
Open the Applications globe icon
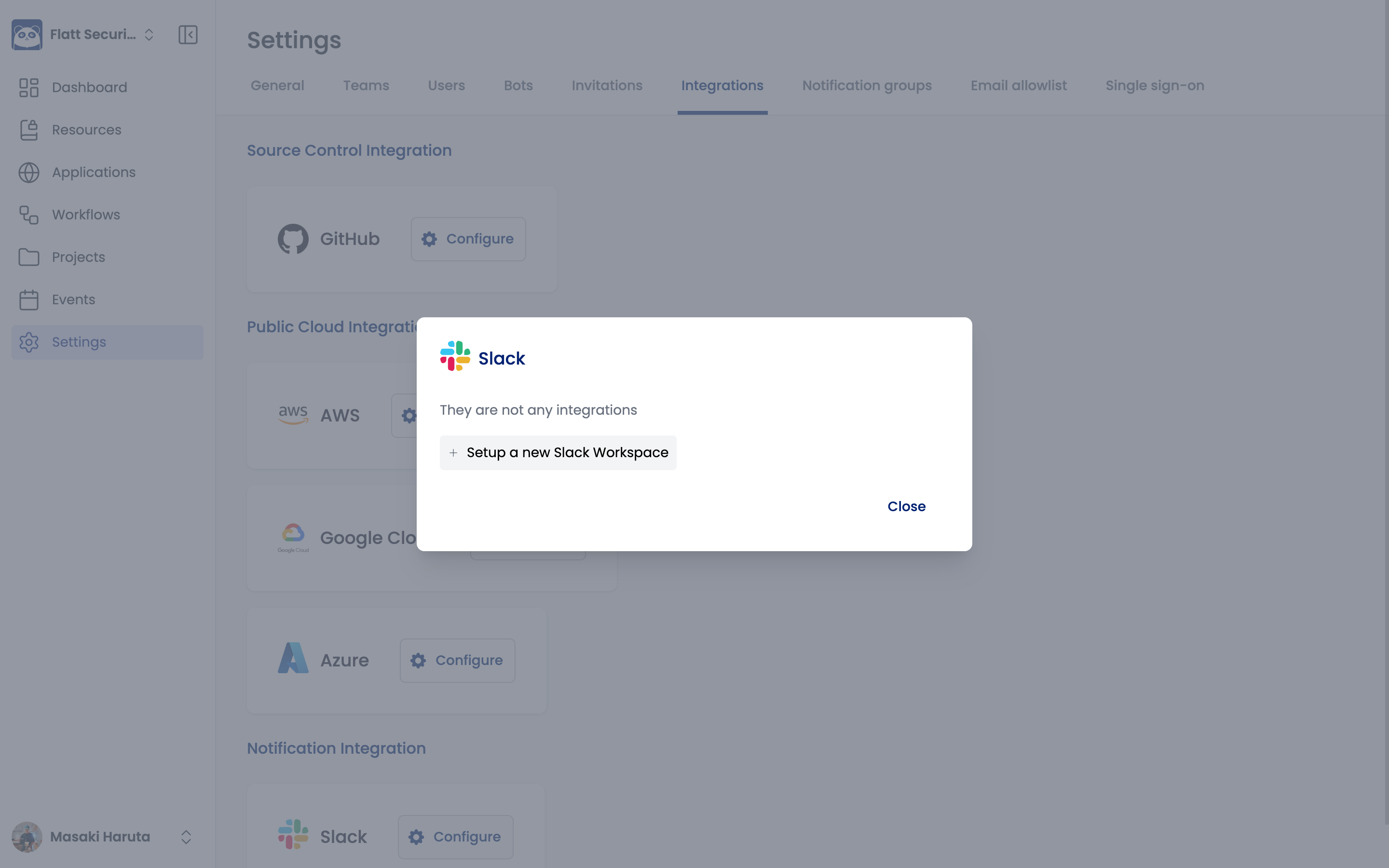29,172
